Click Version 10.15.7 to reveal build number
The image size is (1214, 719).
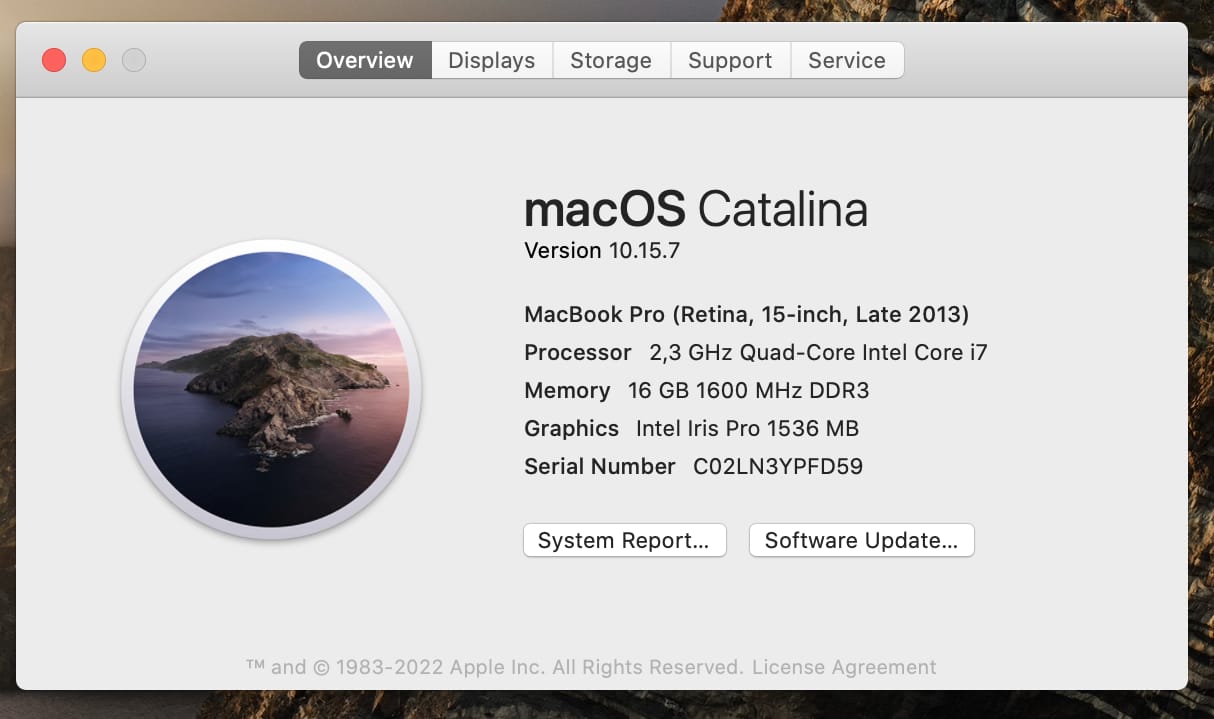click(602, 251)
